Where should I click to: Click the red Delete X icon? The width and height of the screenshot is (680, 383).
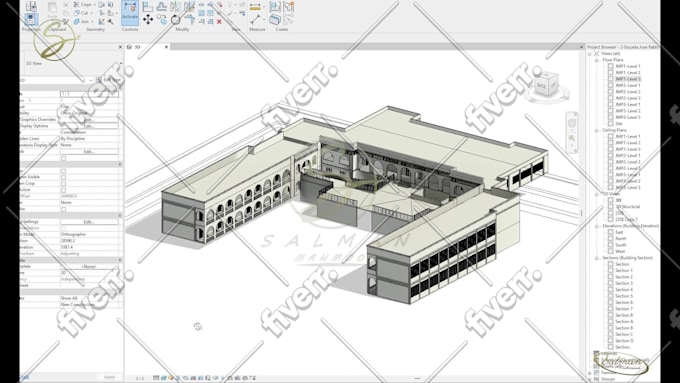(x=219, y=21)
